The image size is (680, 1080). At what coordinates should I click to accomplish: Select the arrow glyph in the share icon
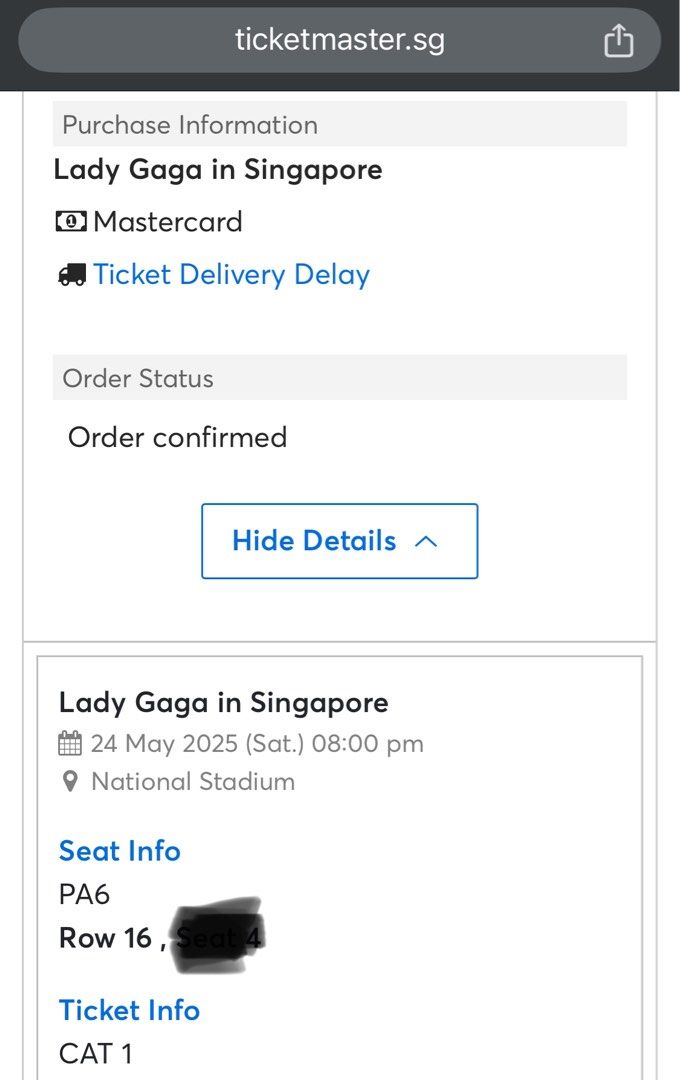tap(618, 36)
